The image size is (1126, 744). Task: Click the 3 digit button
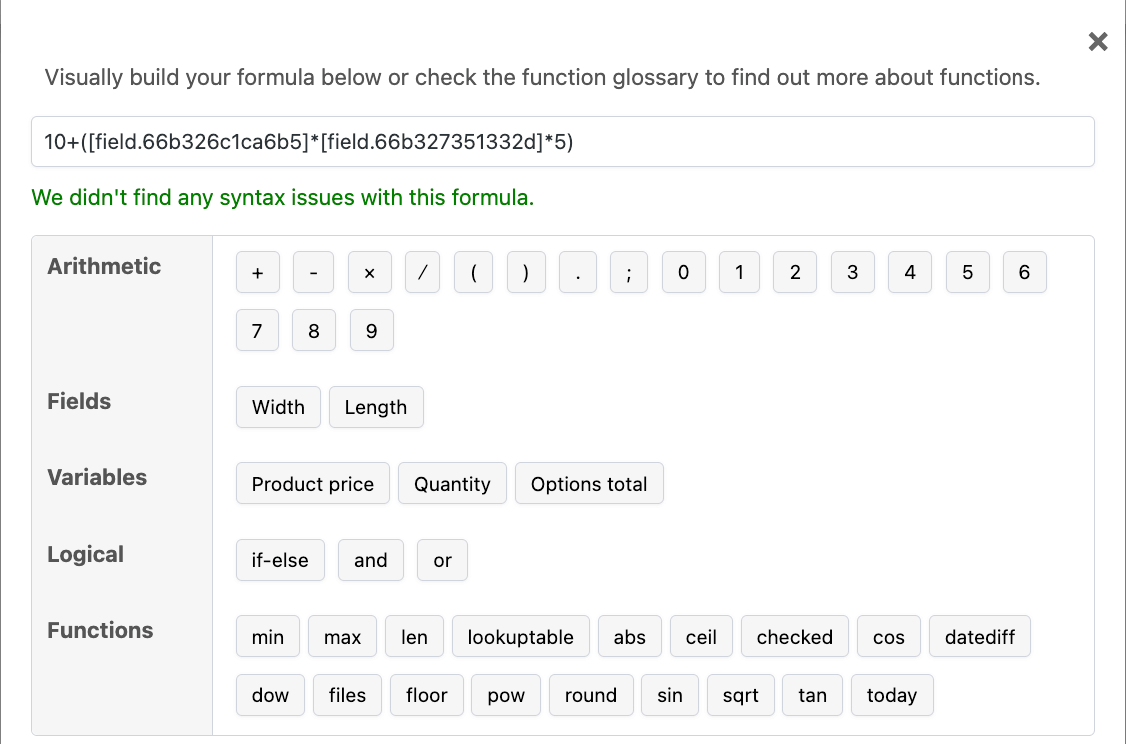[852, 272]
